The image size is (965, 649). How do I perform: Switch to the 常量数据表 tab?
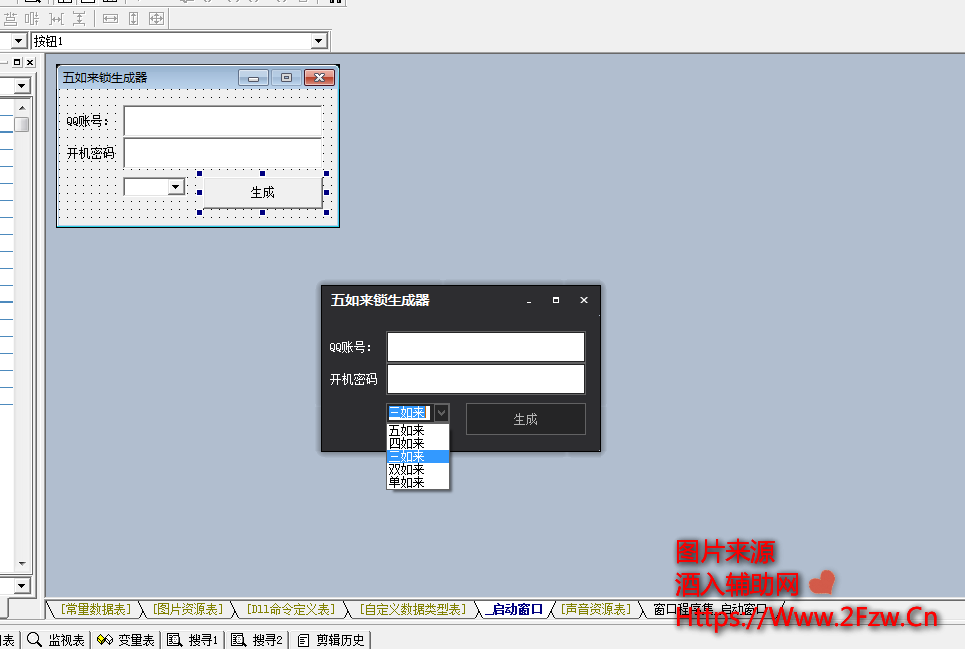[95, 609]
